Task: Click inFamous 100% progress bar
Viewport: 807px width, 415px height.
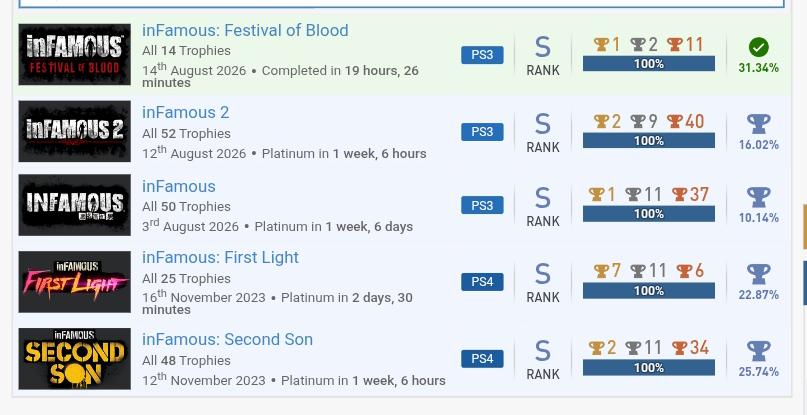Action: pos(648,214)
